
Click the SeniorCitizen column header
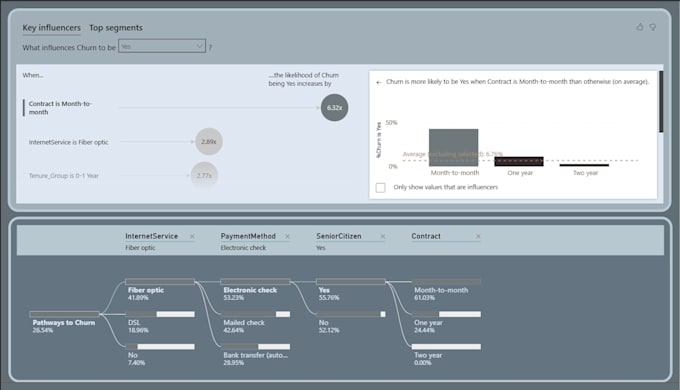click(339, 236)
